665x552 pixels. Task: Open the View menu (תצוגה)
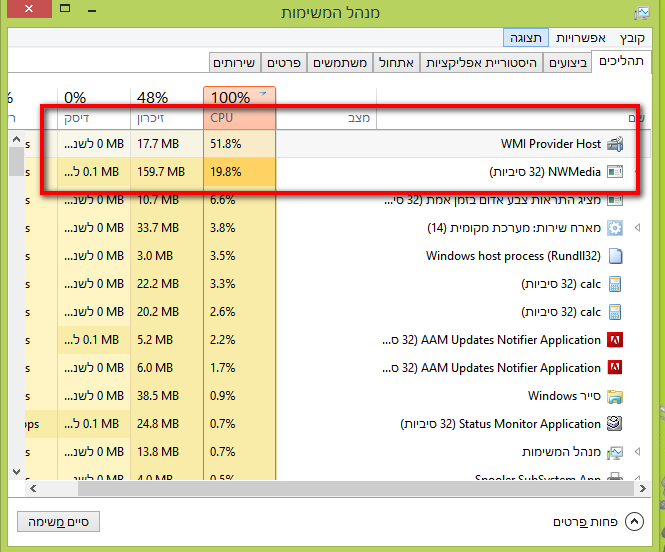526,38
